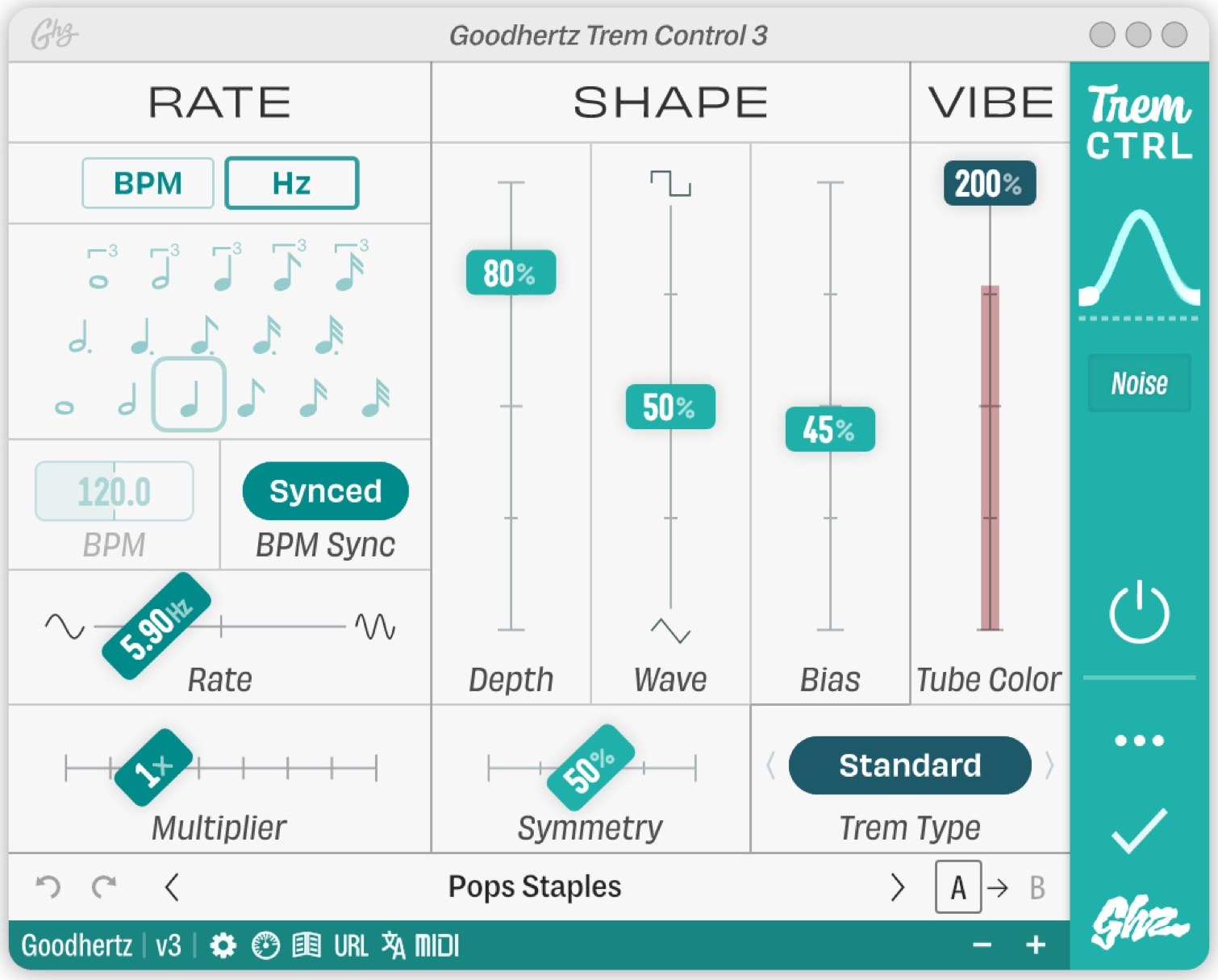Click the BPM value field 120.0
1218x980 pixels.
(x=114, y=491)
